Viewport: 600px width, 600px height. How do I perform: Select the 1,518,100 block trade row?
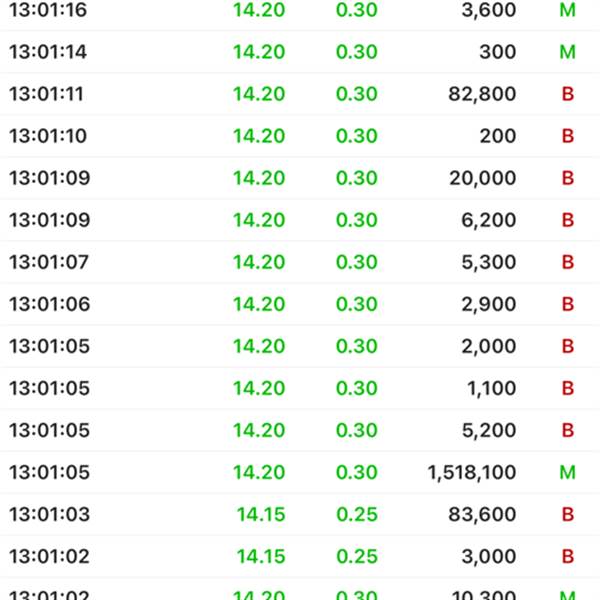tap(300, 473)
